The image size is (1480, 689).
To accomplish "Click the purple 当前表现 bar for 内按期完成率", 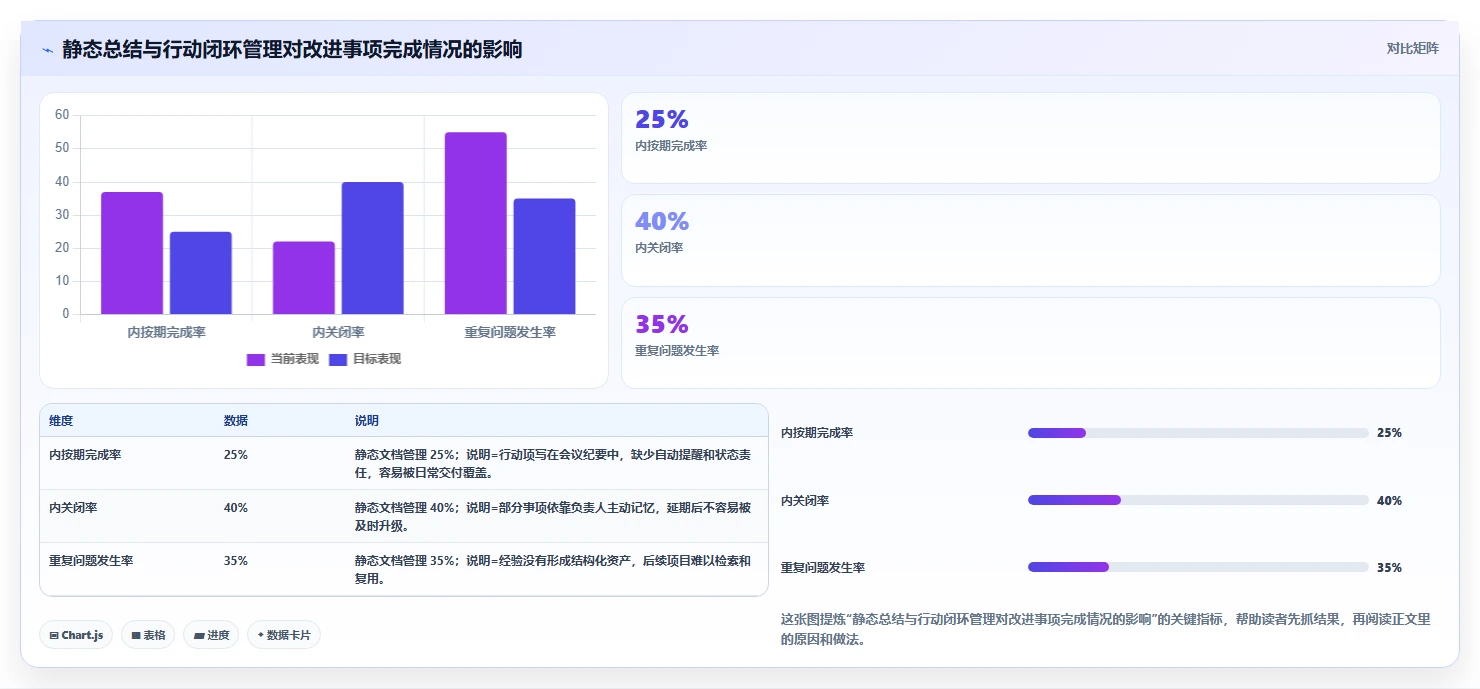I will (132, 253).
